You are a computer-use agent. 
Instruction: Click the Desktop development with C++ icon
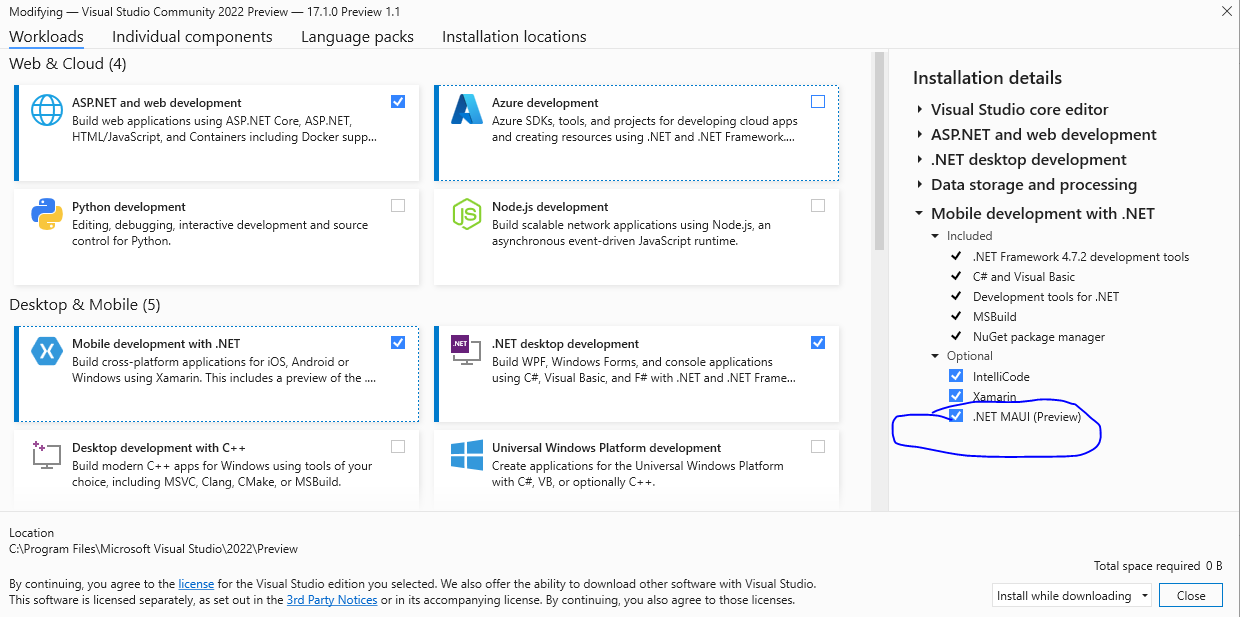pyautogui.click(x=47, y=455)
